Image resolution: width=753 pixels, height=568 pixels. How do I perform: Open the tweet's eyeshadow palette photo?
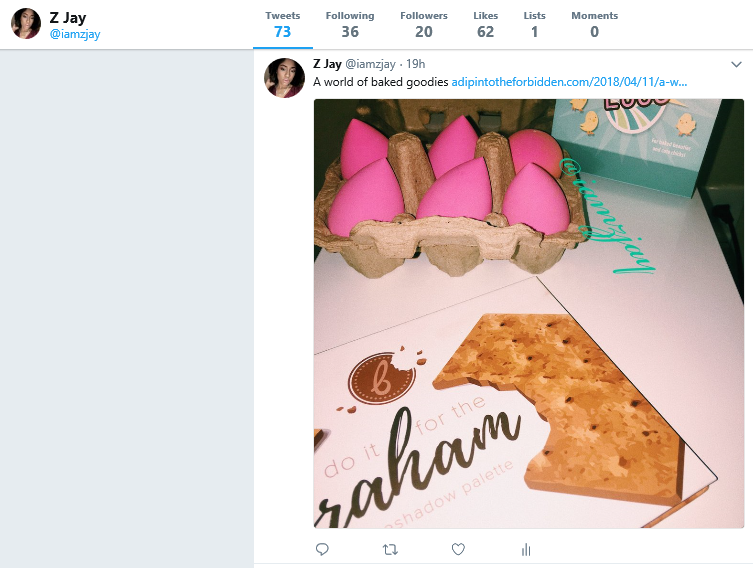(x=529, y=313)
